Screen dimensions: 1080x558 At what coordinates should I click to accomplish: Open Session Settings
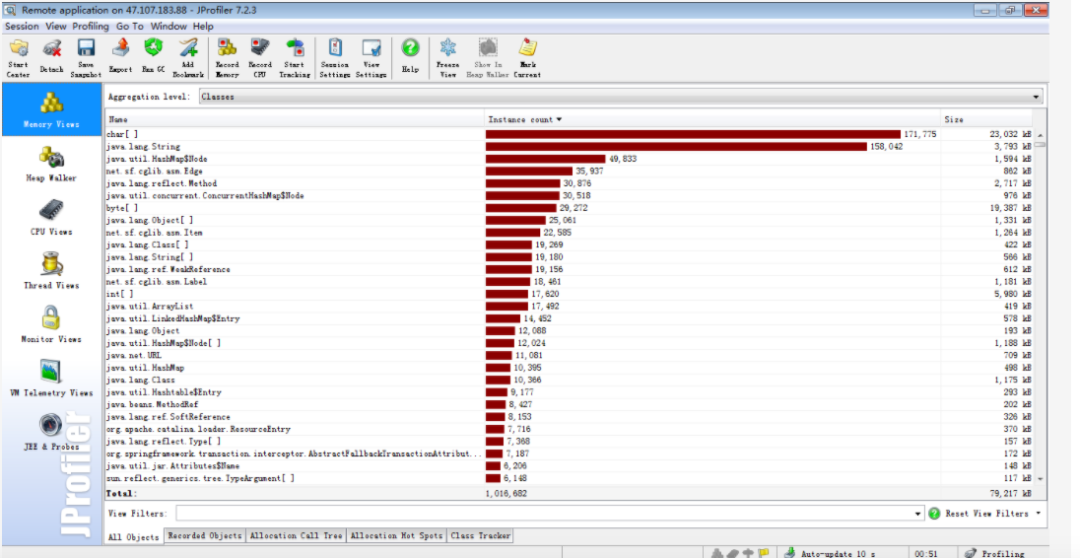click(335, 58)
